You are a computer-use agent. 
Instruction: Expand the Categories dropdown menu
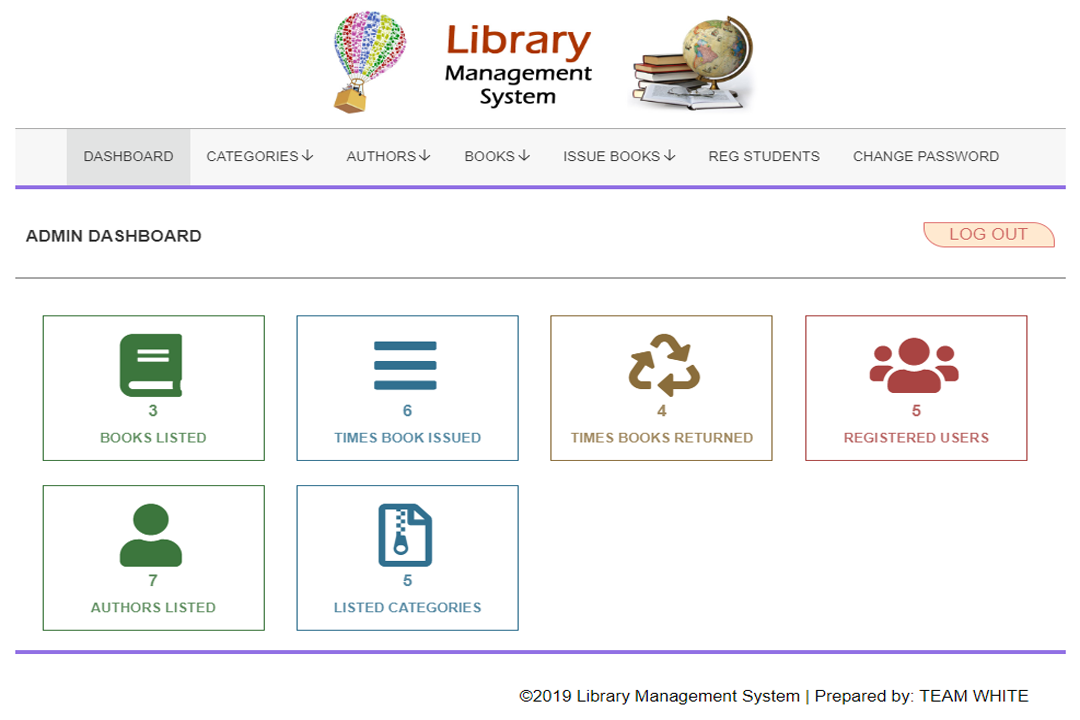click(259, 156)
